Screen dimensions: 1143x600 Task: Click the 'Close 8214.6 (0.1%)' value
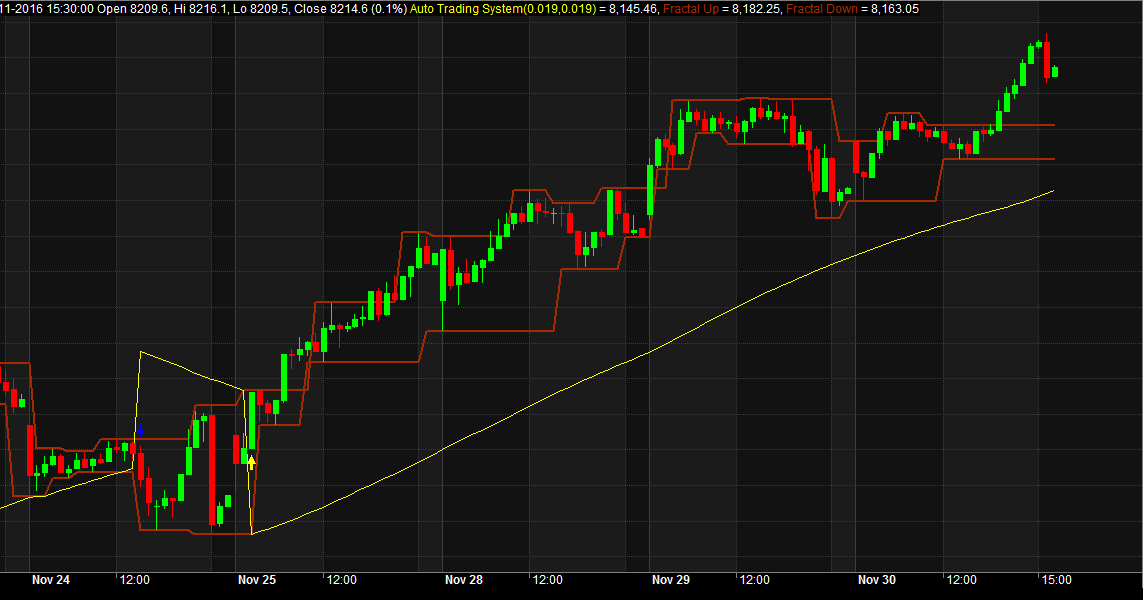tap(350, 9)
